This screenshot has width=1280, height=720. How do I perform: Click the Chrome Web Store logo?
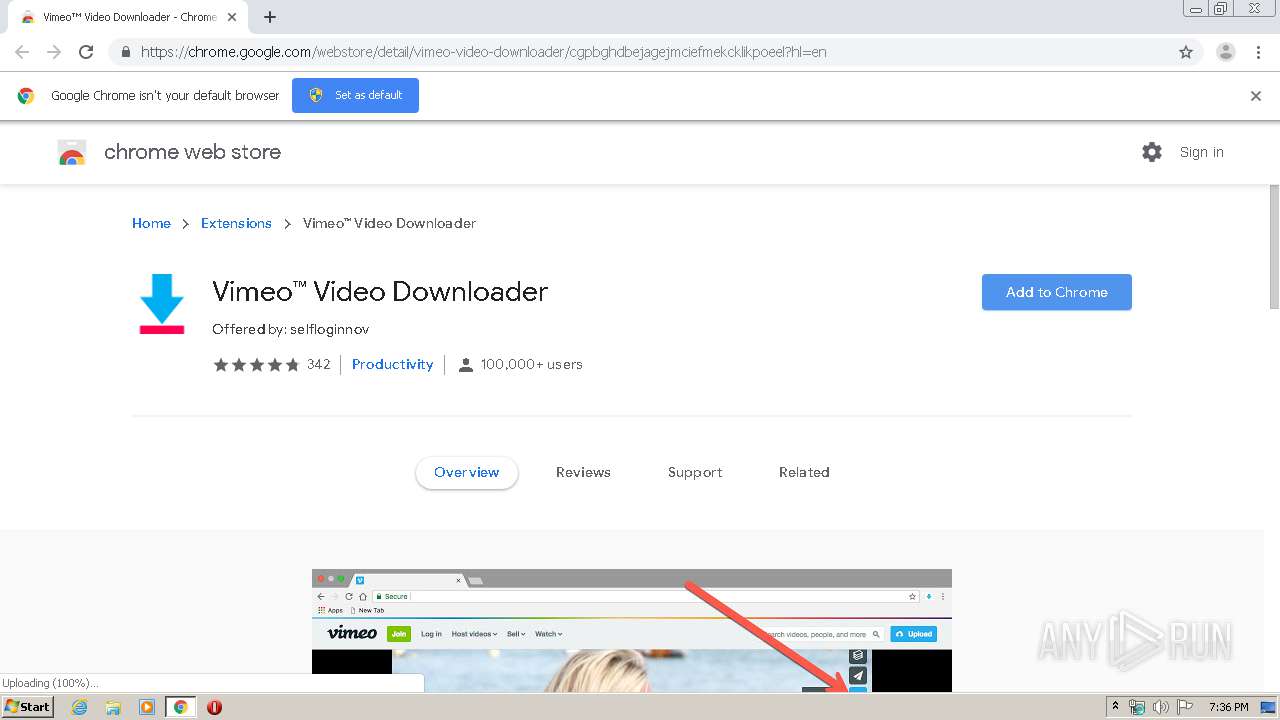click(x=72, y=152)
